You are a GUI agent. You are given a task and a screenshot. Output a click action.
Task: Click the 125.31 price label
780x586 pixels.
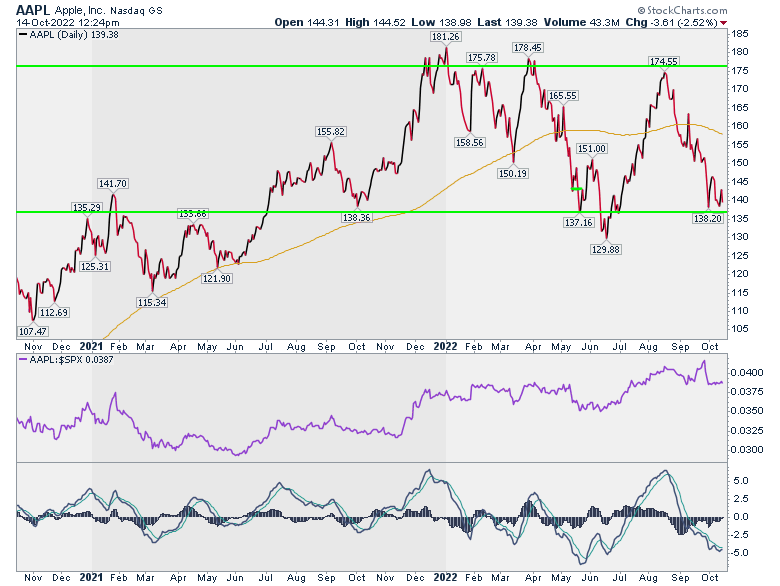pos(95,267)
